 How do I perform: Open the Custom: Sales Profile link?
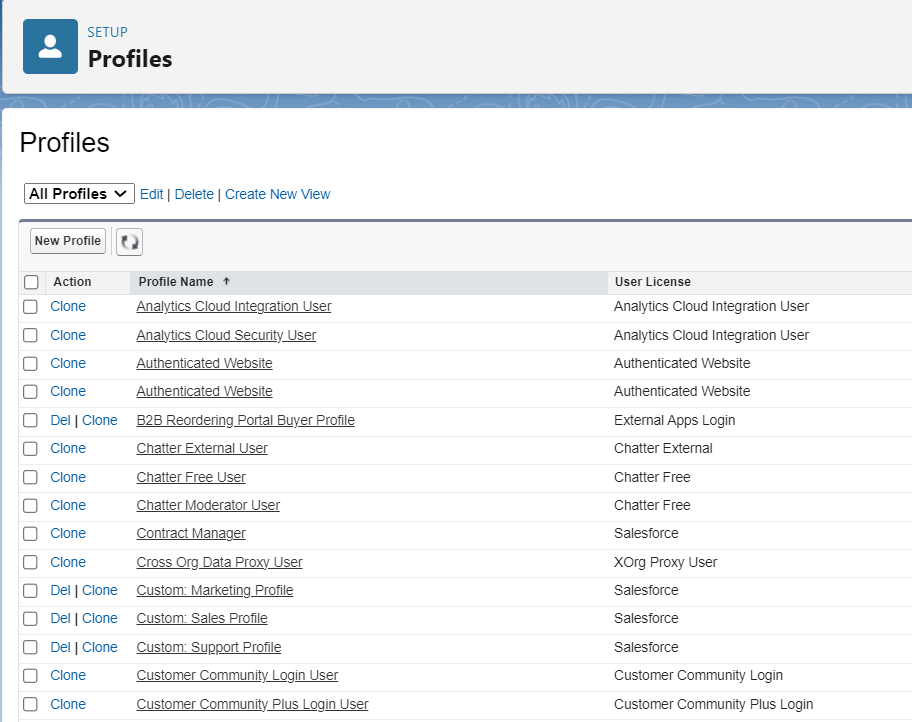[202, 618]
